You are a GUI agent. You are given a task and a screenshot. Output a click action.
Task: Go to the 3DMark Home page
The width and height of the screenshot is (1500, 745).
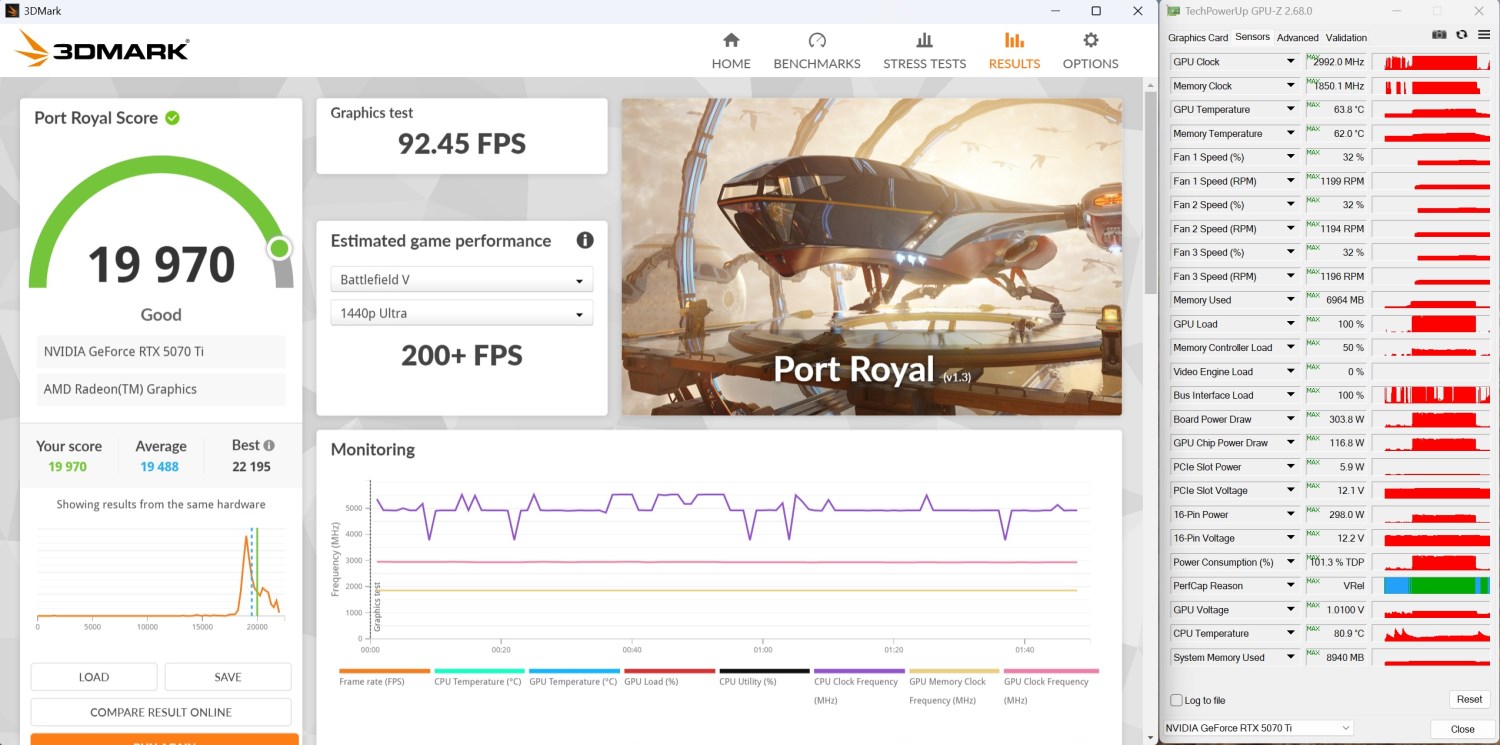[731, 51]
